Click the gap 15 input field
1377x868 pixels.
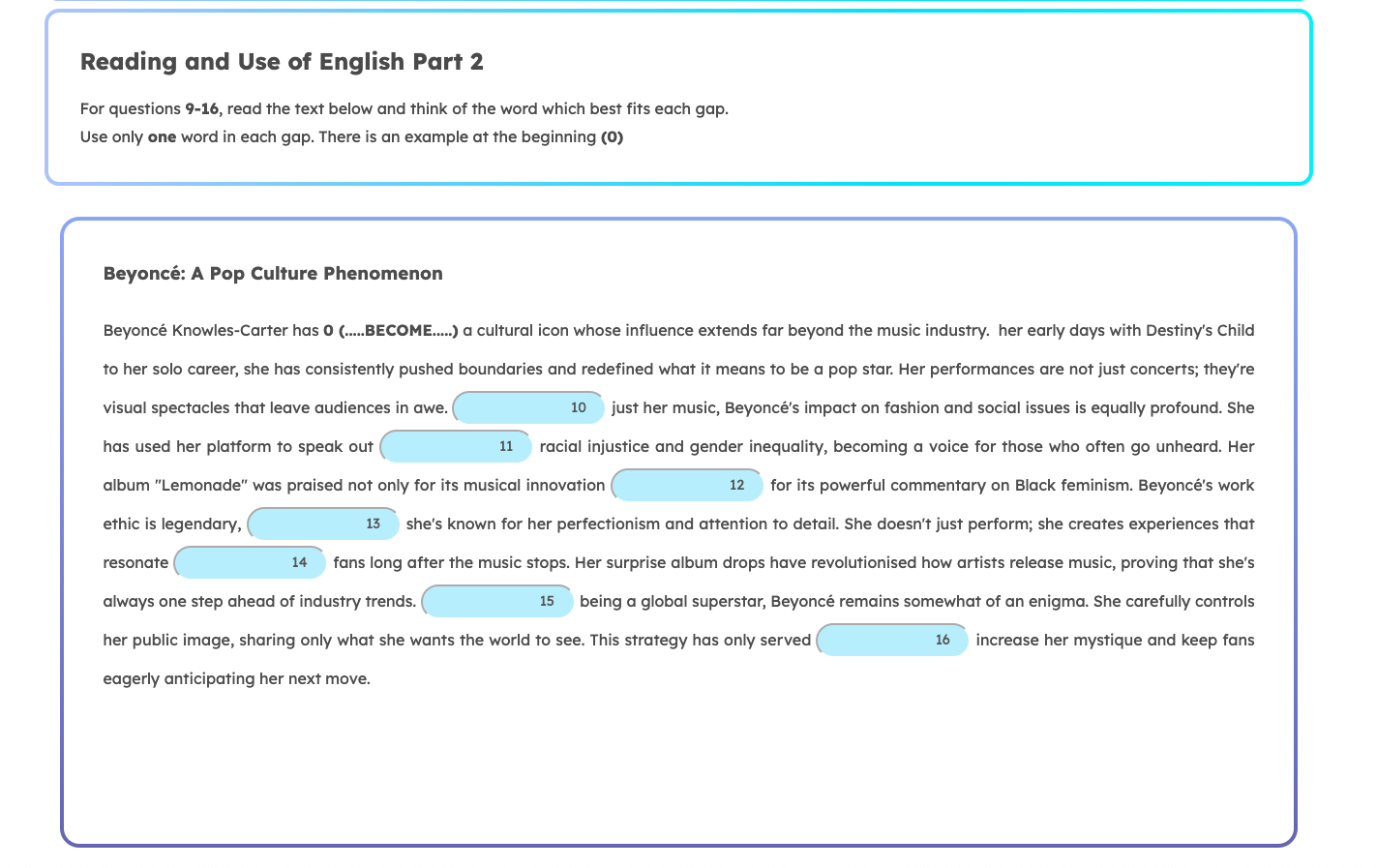[498, 601]
